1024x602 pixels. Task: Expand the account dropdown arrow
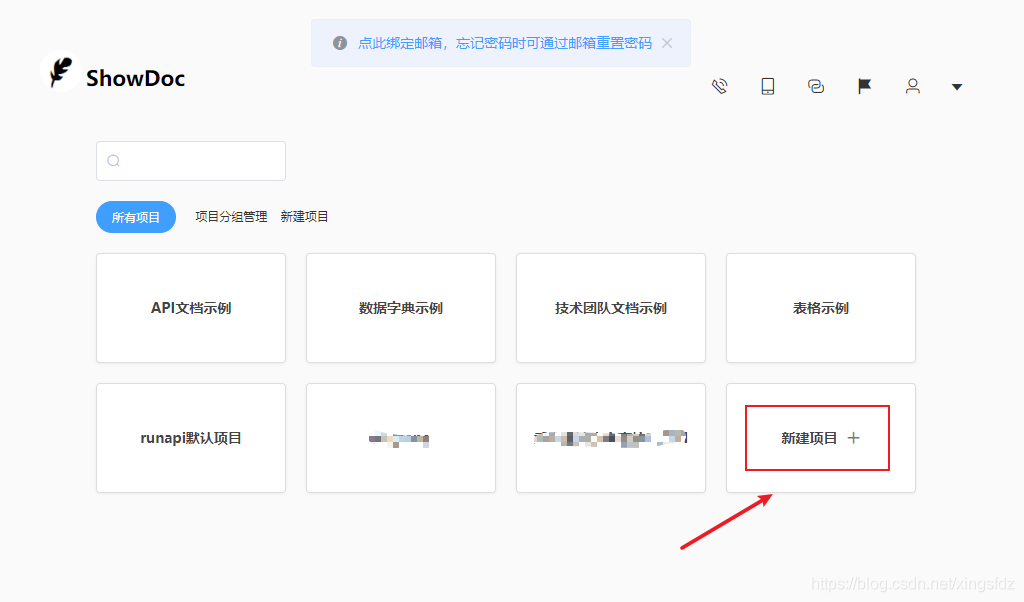(957, 87)
